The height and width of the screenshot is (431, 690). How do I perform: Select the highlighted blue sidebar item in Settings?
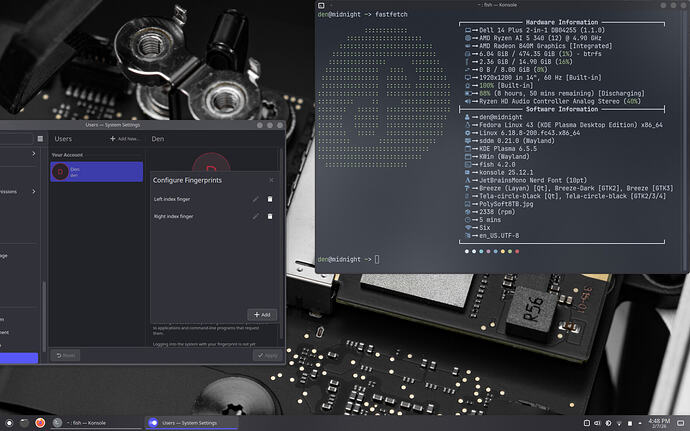tap(19, 358)
